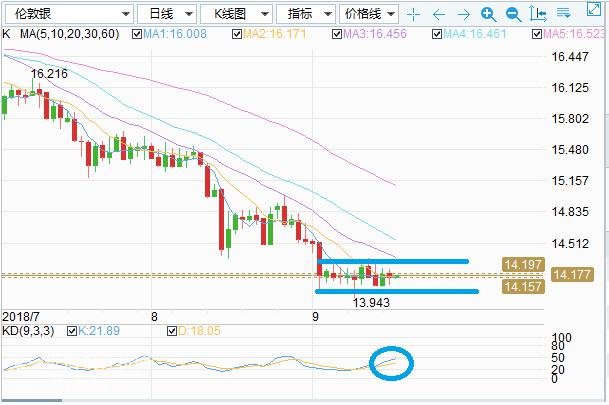The image size is (609, 405).
Task: Click the 14.157 price label
Action: pyautogui.click(x=523, y=287)
